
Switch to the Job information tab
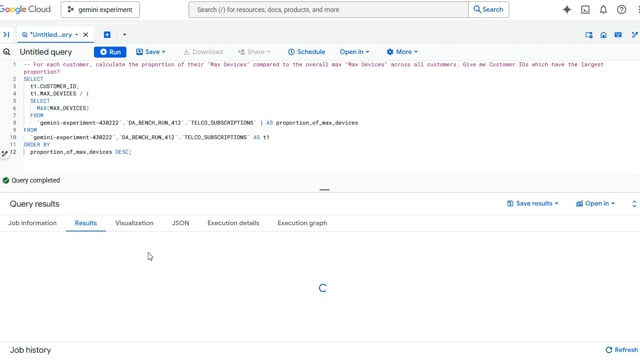tap(32, 223)
